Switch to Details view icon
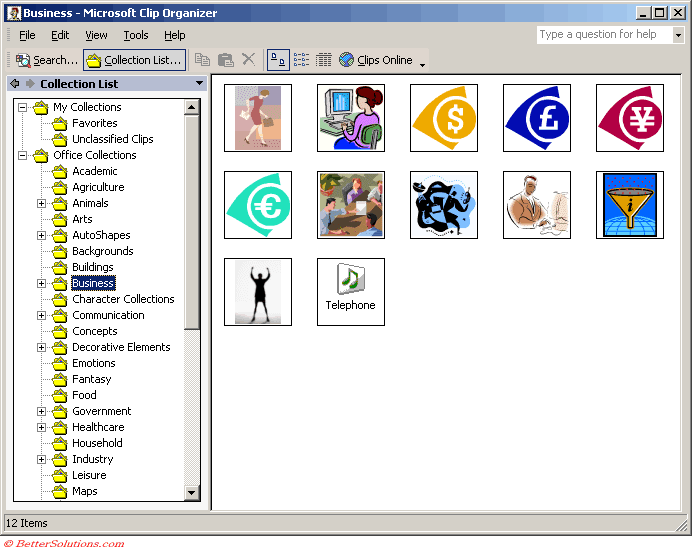692x551 pixels. coord(323,60)
